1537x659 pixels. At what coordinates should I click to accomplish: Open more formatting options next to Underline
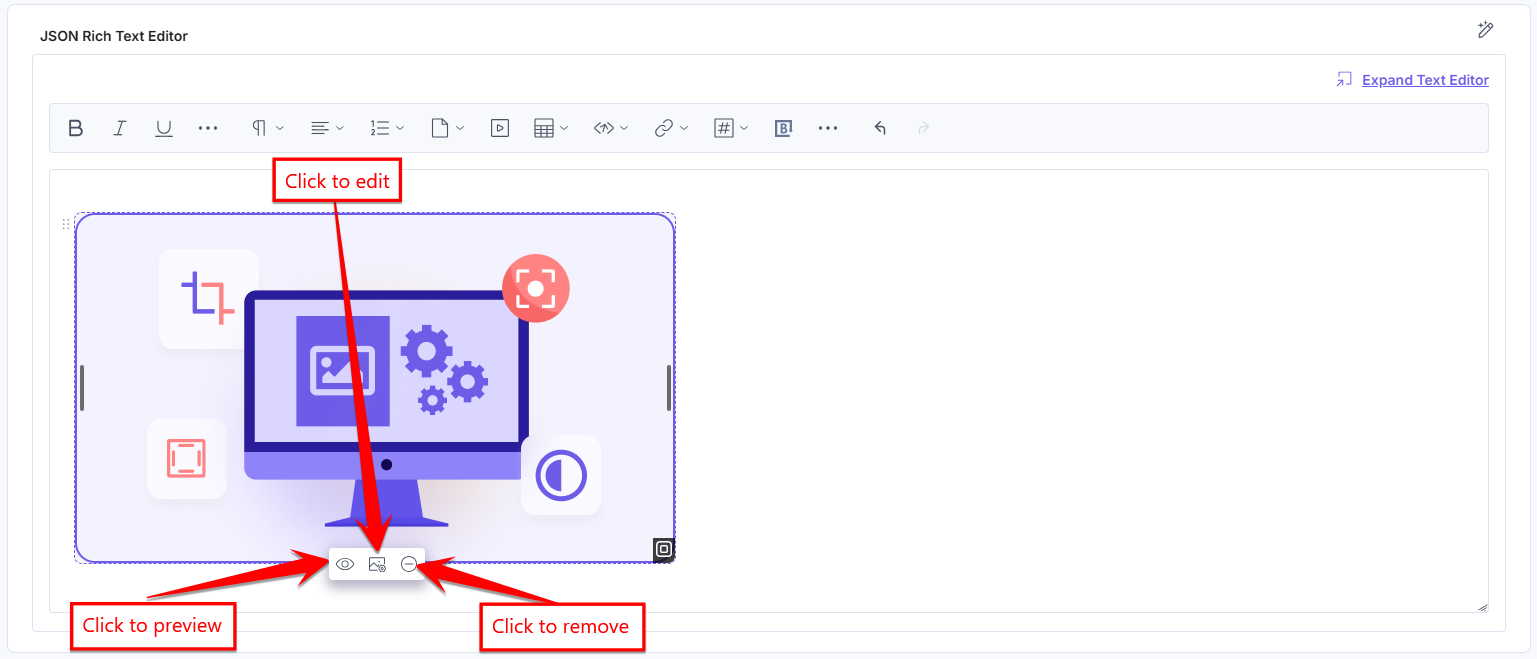click(x=208, y=128)
